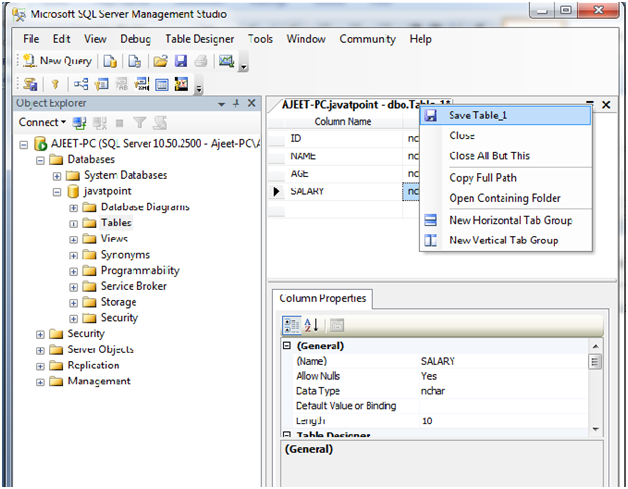Screen dimensions: 628x489
Task: Click the Manage Check Constraints icon
Action: pyautogui.click(x=162, y=84)
